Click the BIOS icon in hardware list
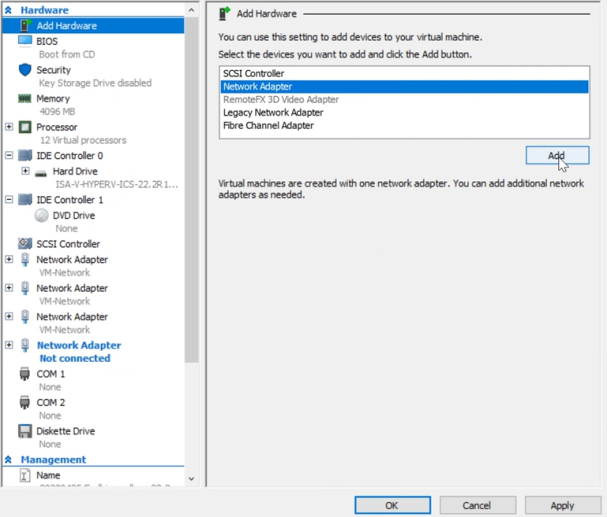This screenshot has width=607, height=517. (25, 42)
